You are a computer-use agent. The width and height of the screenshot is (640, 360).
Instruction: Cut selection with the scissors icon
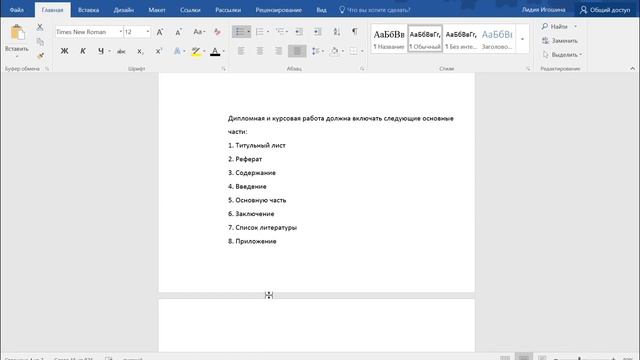coord(40,27)
